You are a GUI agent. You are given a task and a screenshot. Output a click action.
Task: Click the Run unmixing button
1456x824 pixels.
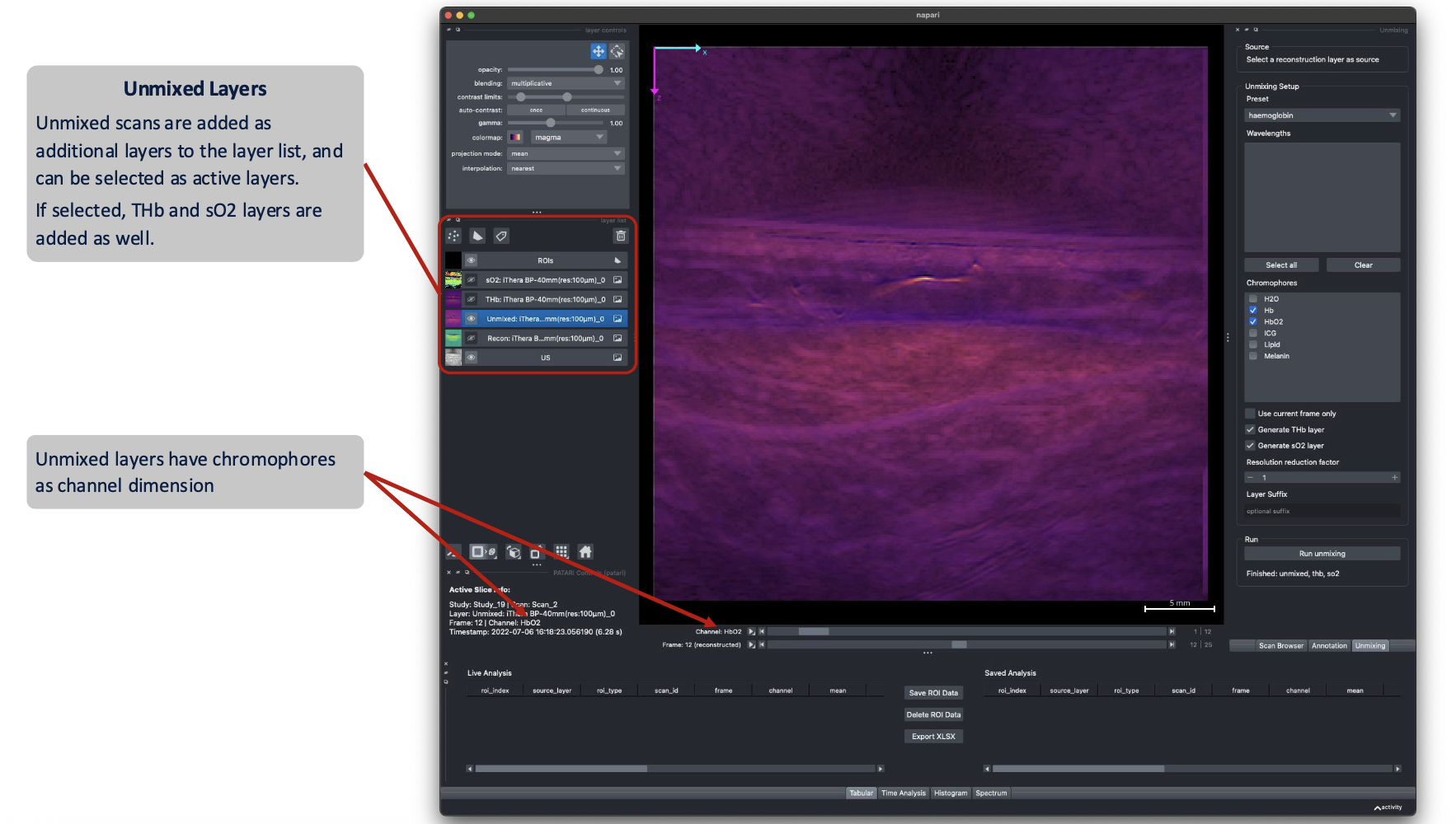point(1322,554)
